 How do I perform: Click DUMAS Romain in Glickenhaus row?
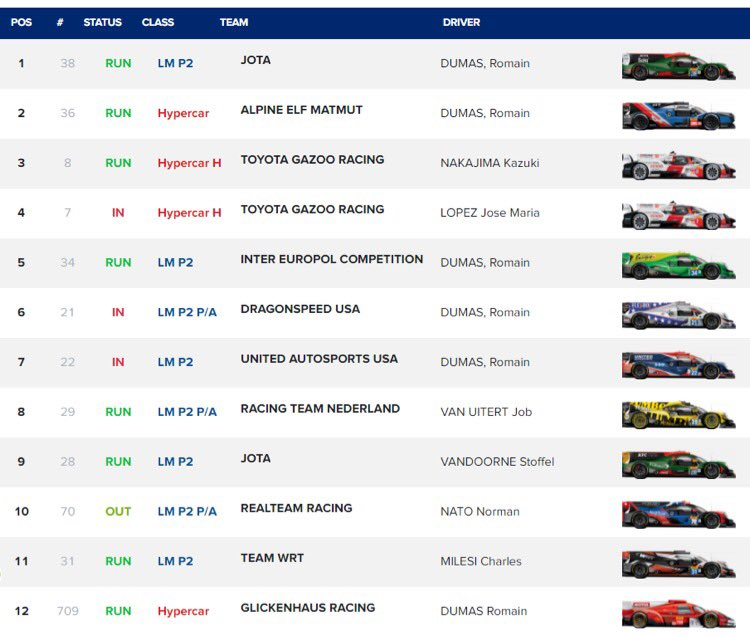(484, 611)
